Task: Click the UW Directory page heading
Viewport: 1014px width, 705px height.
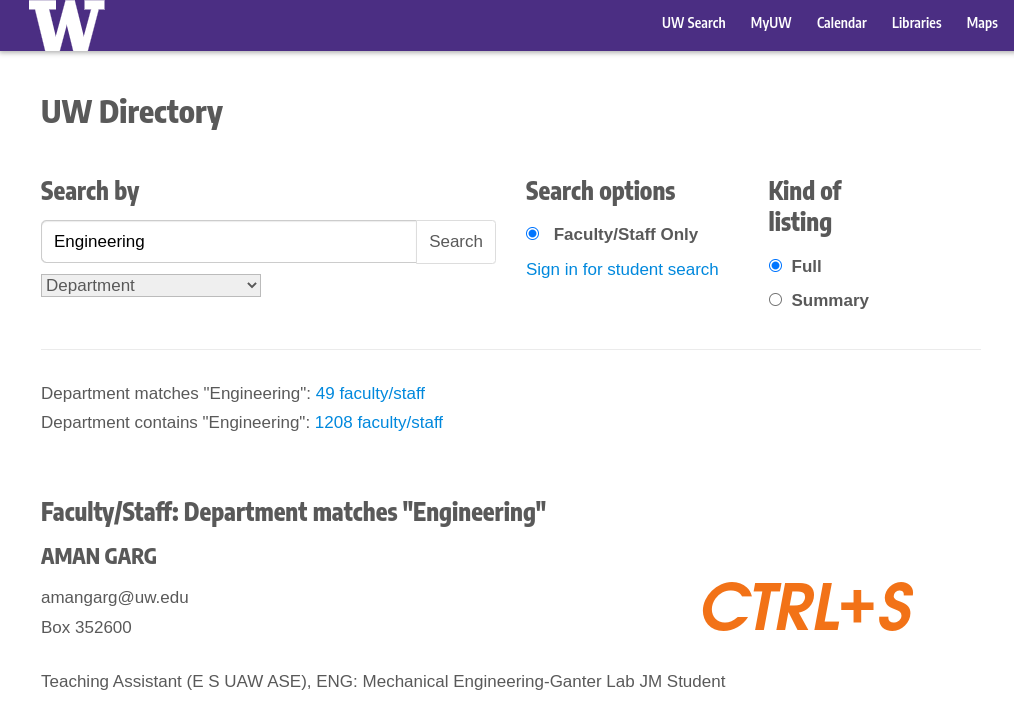Action: [x=132, y=113]
